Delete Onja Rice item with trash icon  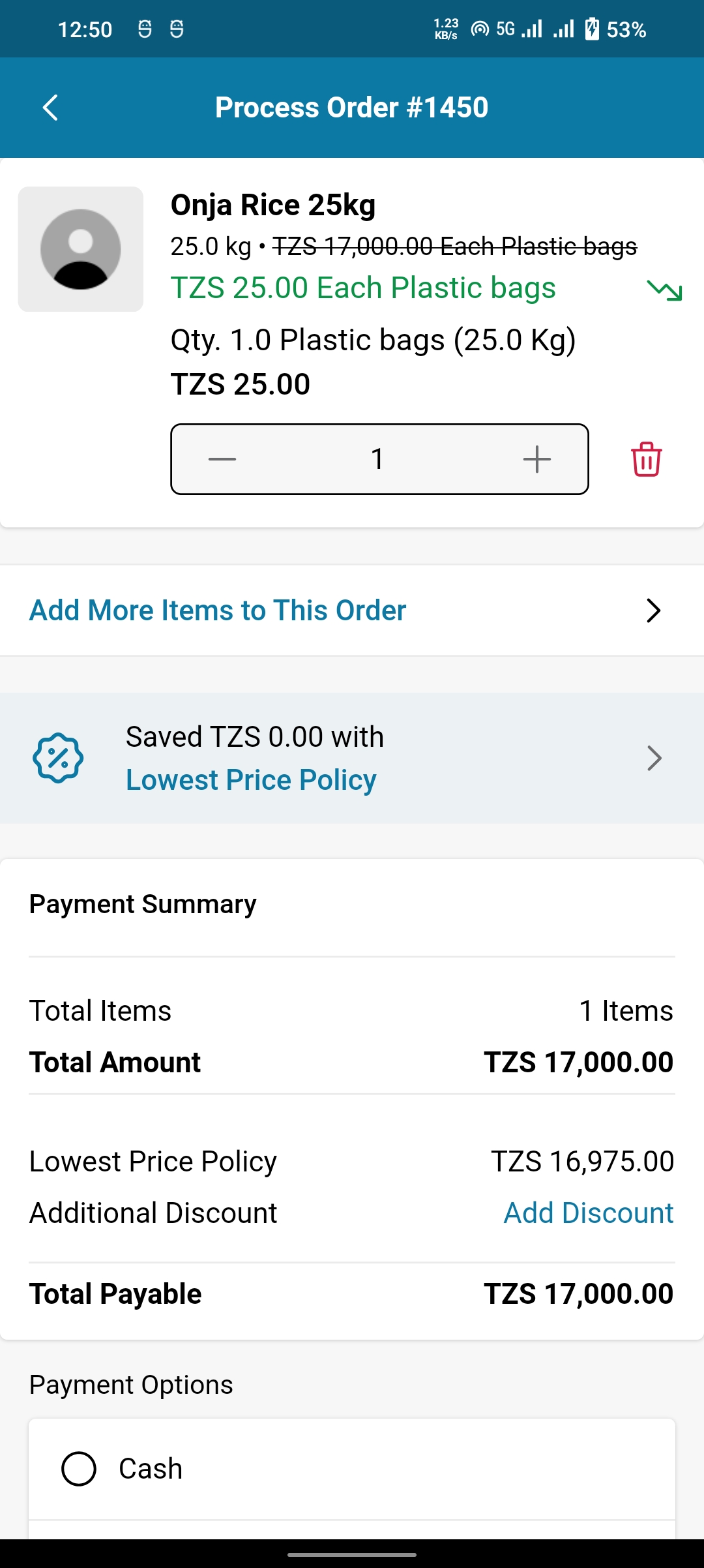click(646, 459)
